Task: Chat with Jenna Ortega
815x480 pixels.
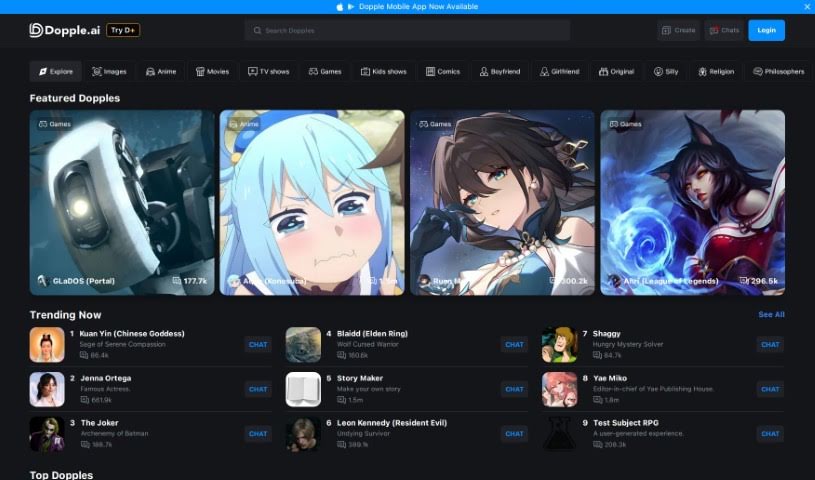Action: [x=258, y=390]
